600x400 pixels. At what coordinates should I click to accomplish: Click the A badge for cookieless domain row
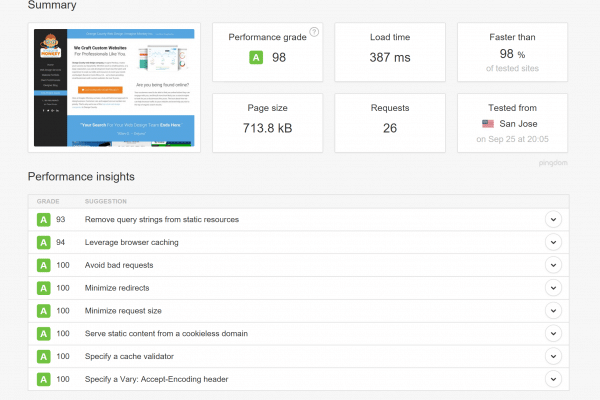coord(44,334)
